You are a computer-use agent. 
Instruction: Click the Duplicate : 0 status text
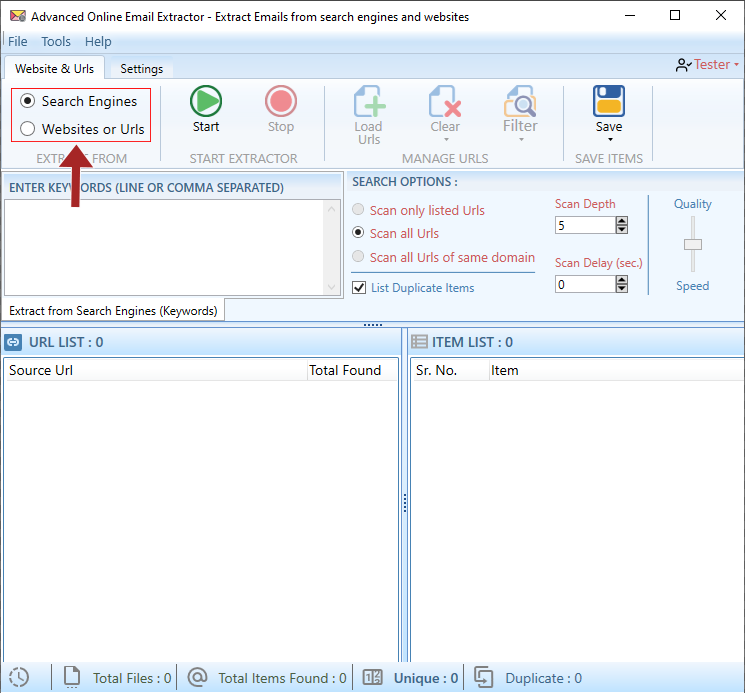pyautogui.click(x=544, y=678)
